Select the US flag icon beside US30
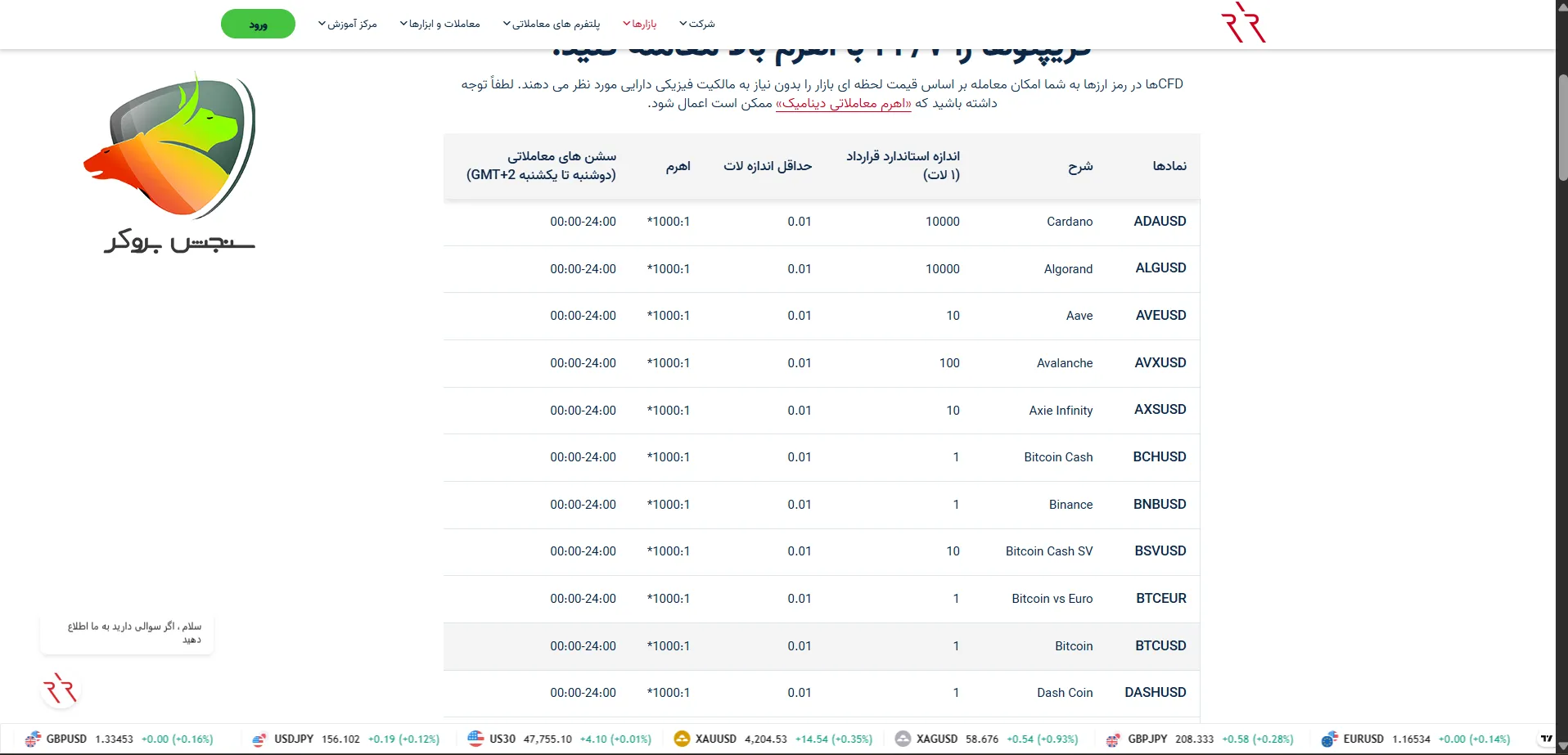The image size is (1568, 755). coord(475,739)
